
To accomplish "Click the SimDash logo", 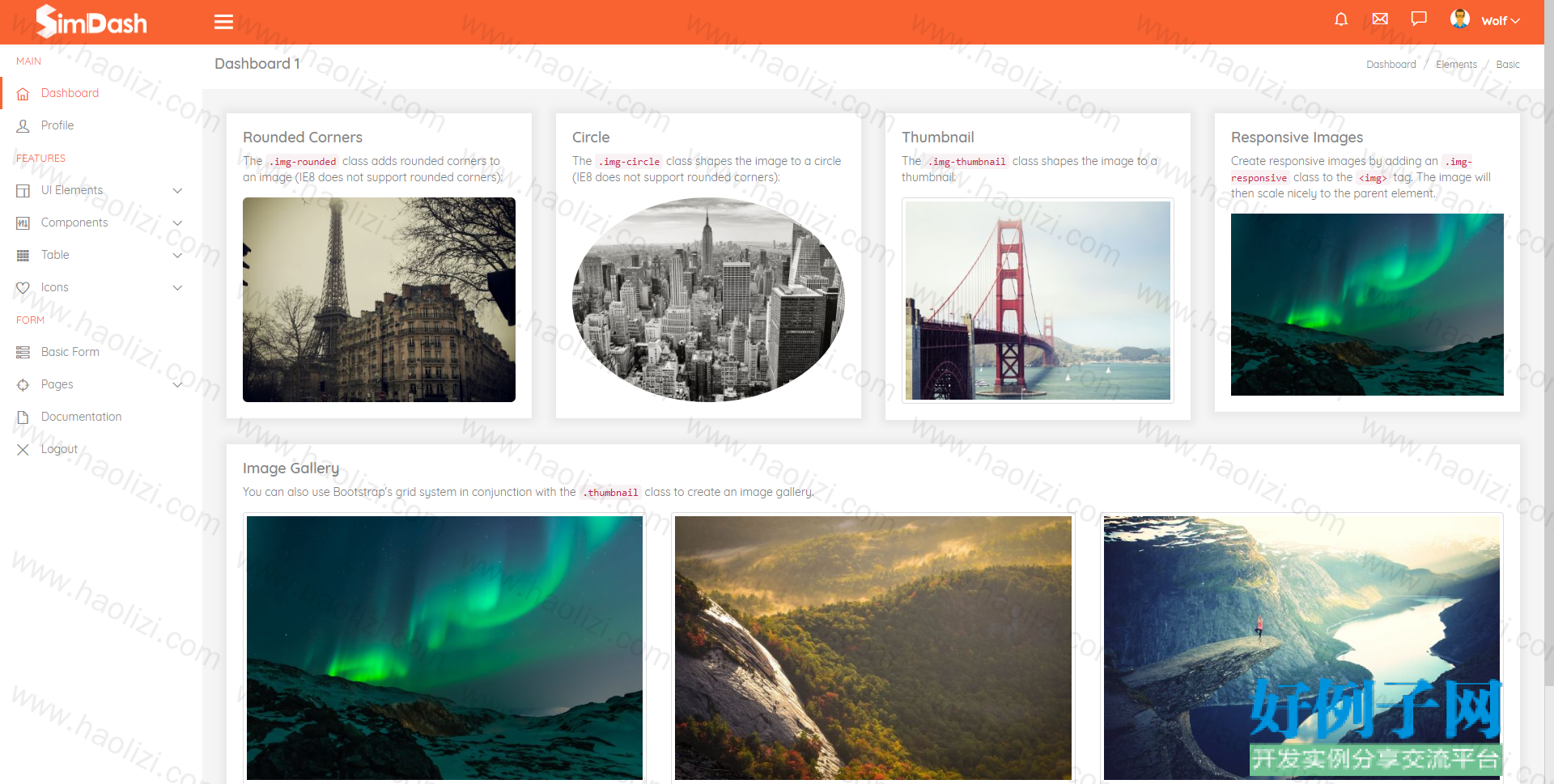I will coord(91,21).
